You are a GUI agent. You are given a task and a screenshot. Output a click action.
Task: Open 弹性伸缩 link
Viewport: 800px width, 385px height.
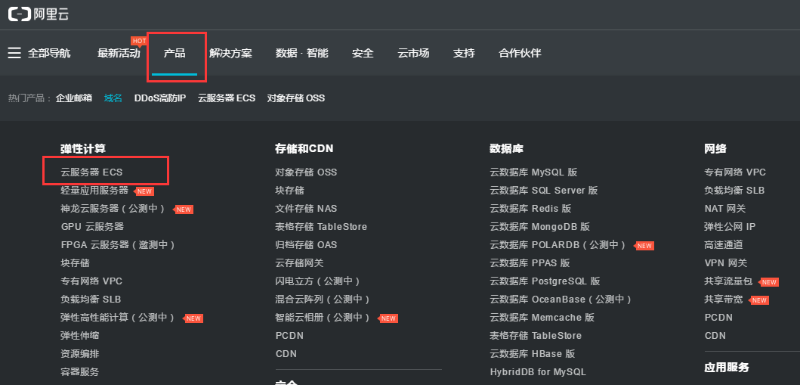[x=80, y=336]
